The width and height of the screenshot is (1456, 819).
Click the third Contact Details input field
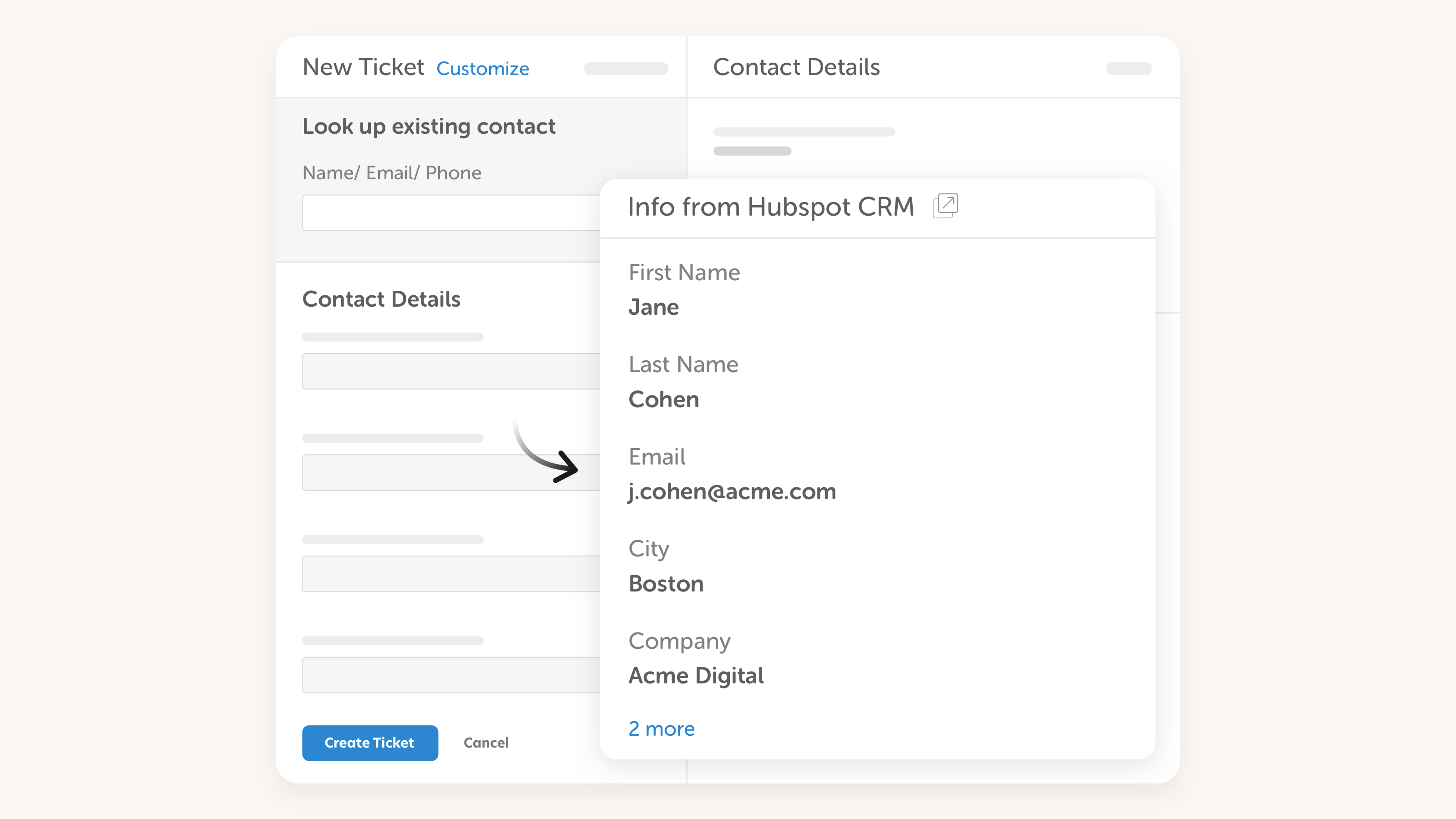tap(450, 574)
